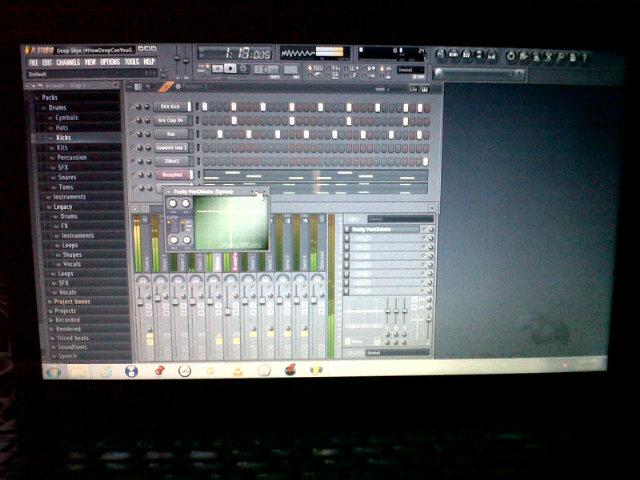Open the mixer output selector dropdown at bottom

coord(397,353)
